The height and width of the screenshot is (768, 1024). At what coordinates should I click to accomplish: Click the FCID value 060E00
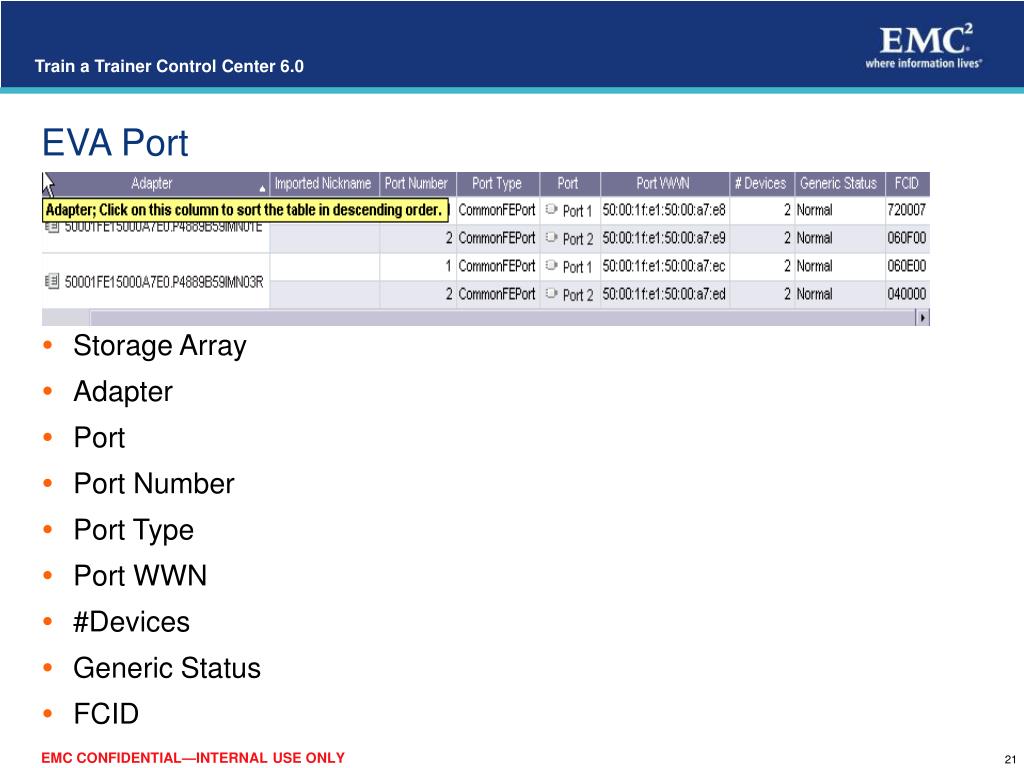click(x=906, y=266)
